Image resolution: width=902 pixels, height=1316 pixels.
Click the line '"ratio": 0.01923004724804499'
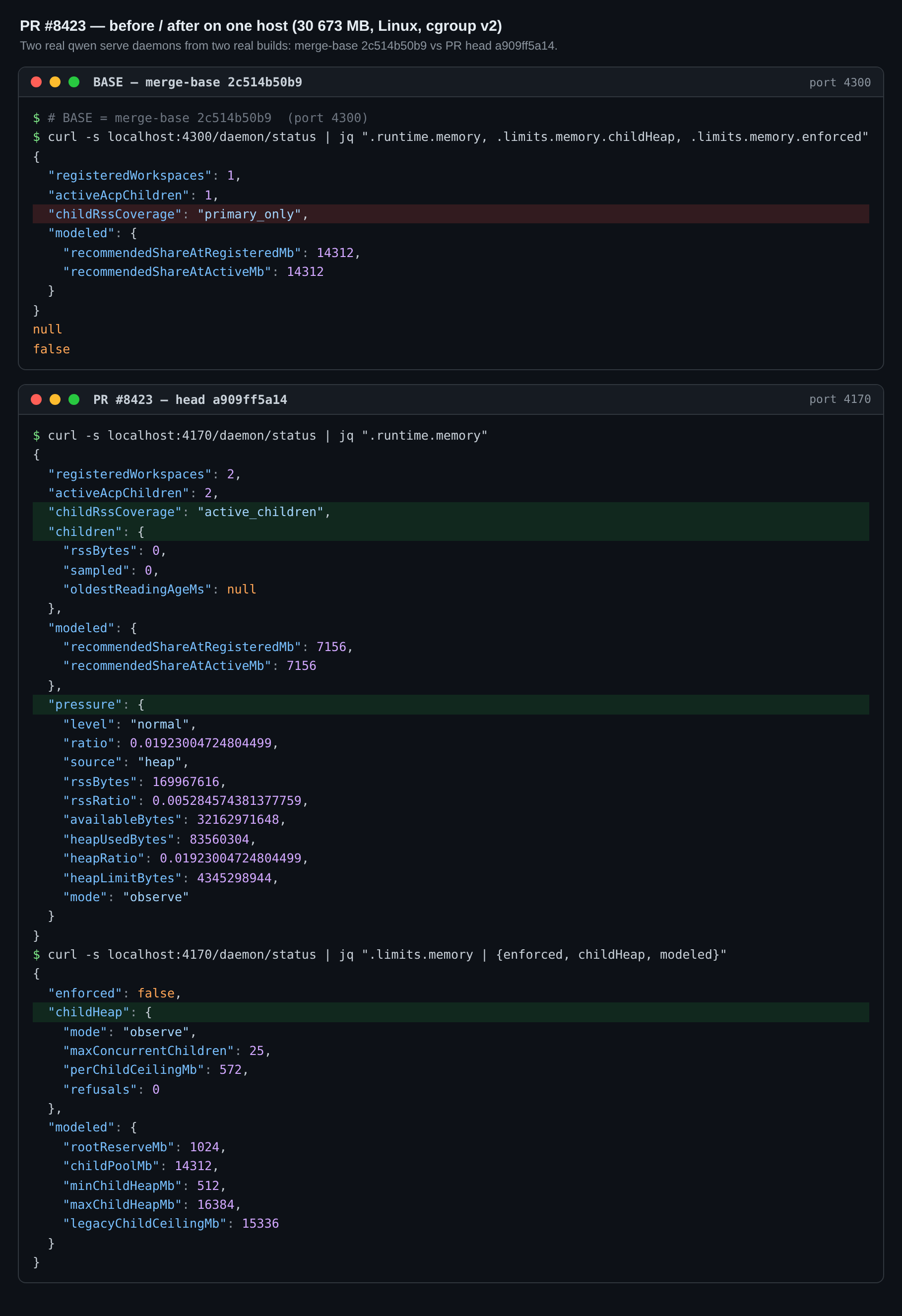tap(171, 743)
